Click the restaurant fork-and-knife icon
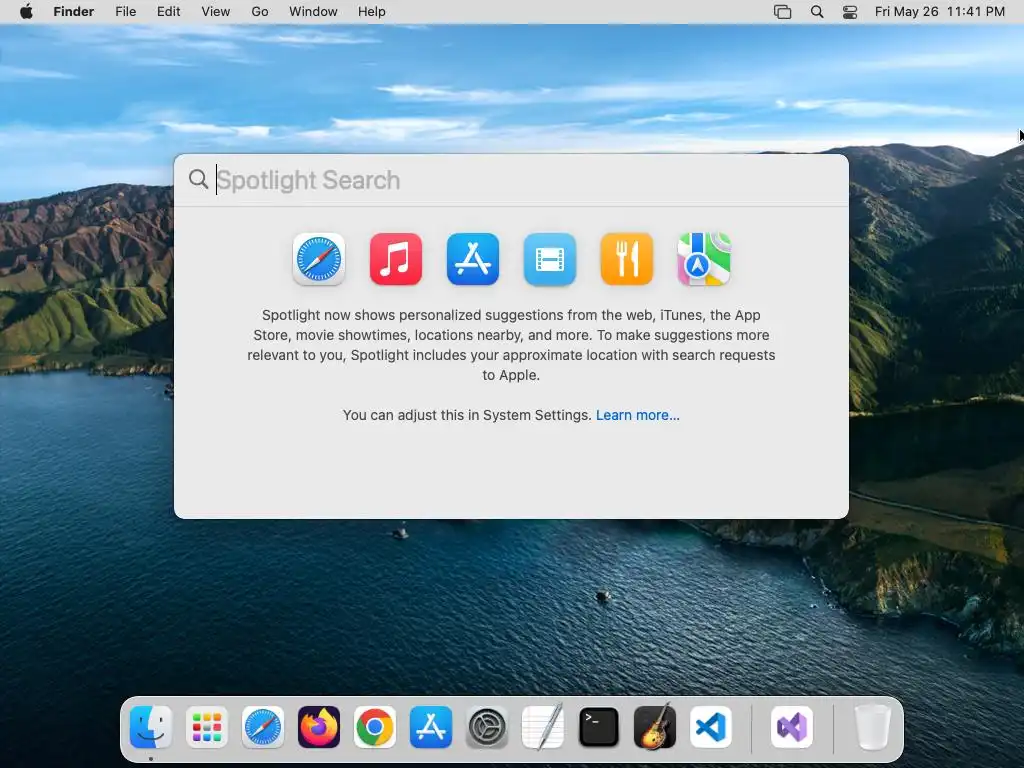Image resolution: width=1024 pixels, height=768 pixels. [627, 259]
